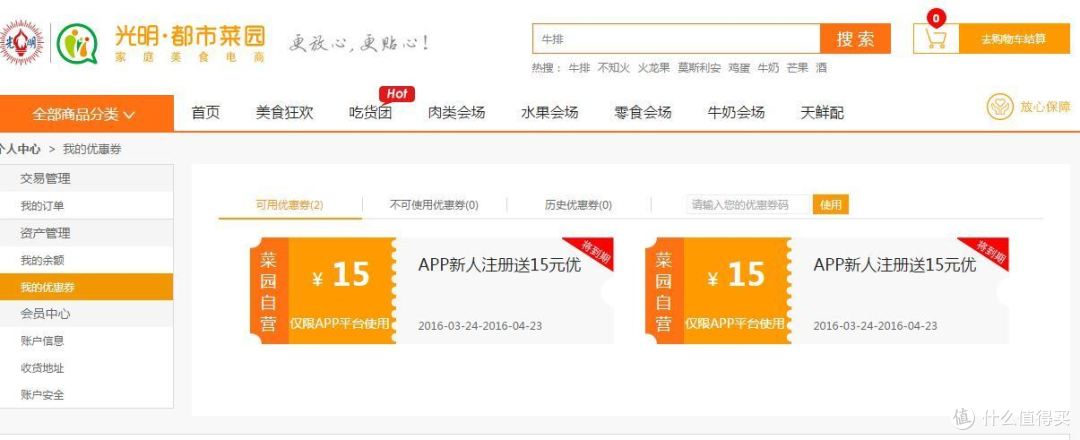Open the 零食会场 nav item
The height and width of the screenshot is (440, 1080).
click(x=643, y=113)
